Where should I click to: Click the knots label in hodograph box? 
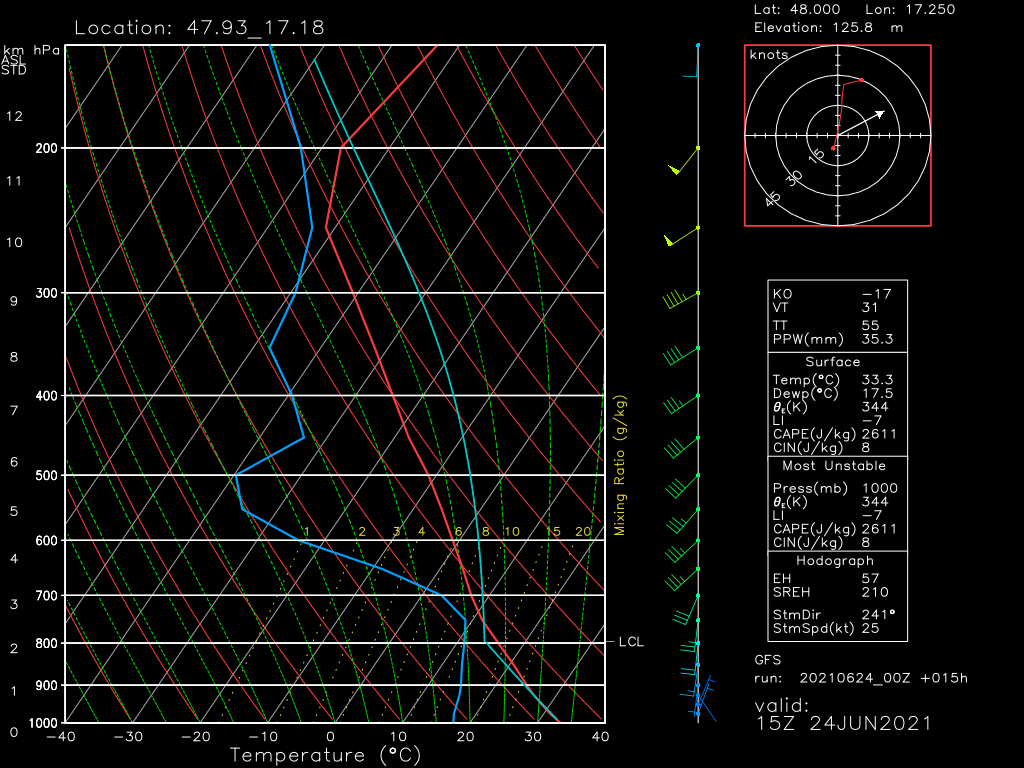coord(769,55)
